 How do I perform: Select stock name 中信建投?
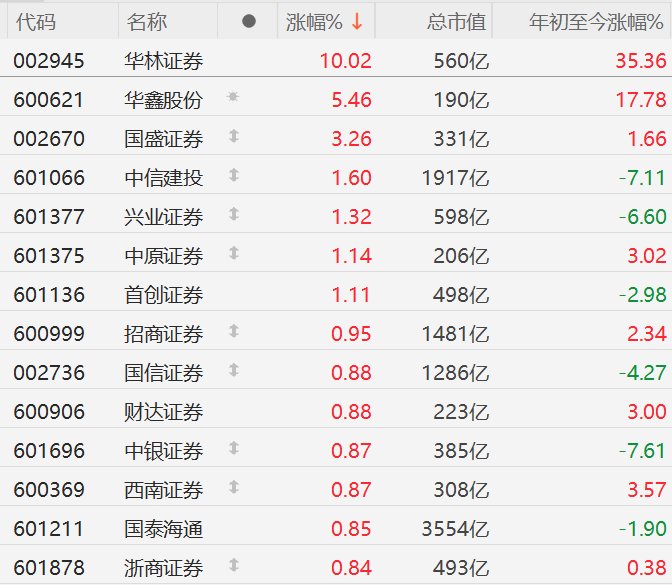(164, 178)
